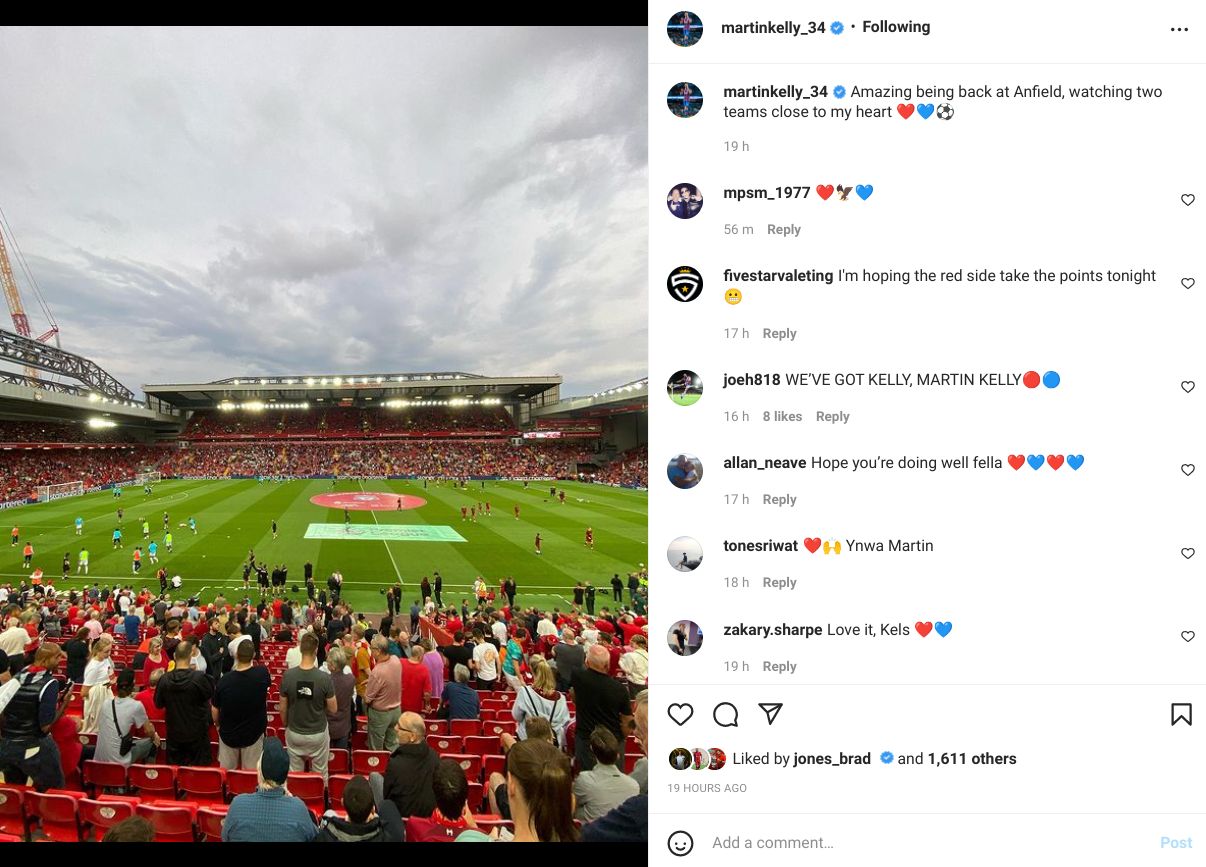Focus the Add a comment field

pyautogui.click(x=925, y=843)
